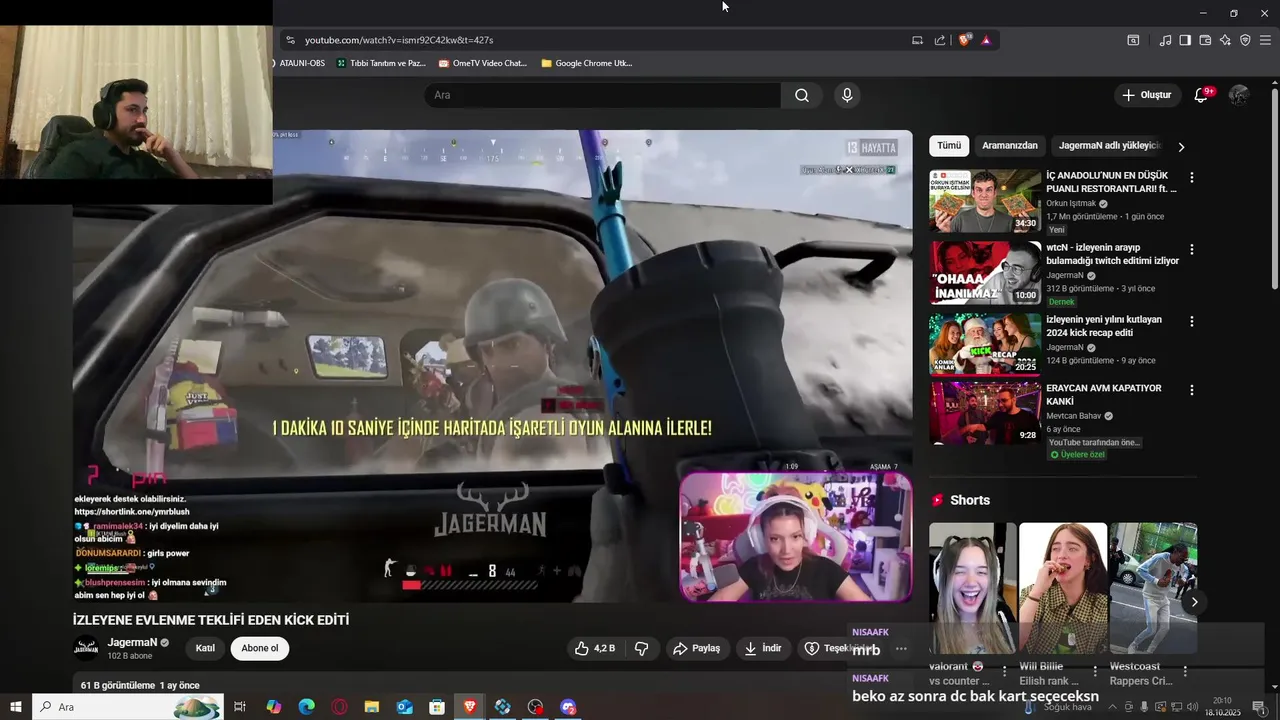Open Task View on the taskbar
The height and width of the screenshot is (720, 1280).
pyautogui.click(x=240, y=707)
